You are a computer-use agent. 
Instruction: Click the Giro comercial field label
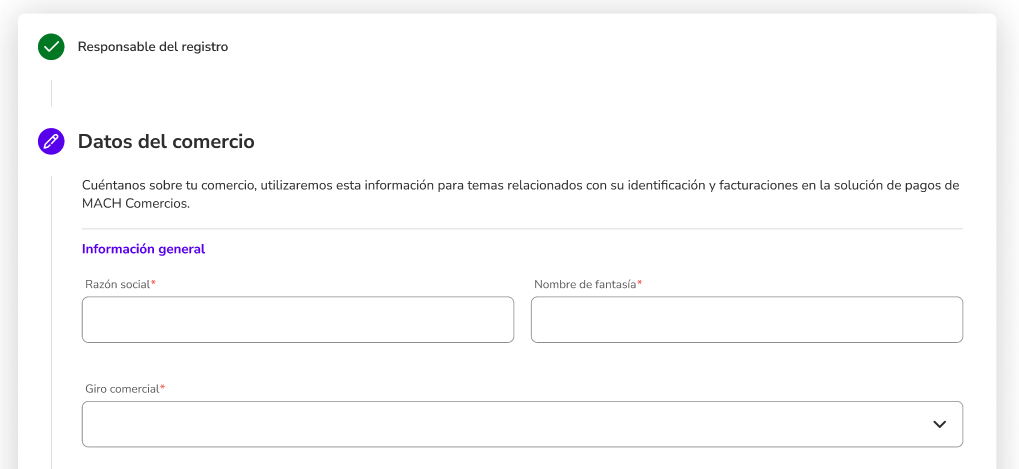pos(122,388)
